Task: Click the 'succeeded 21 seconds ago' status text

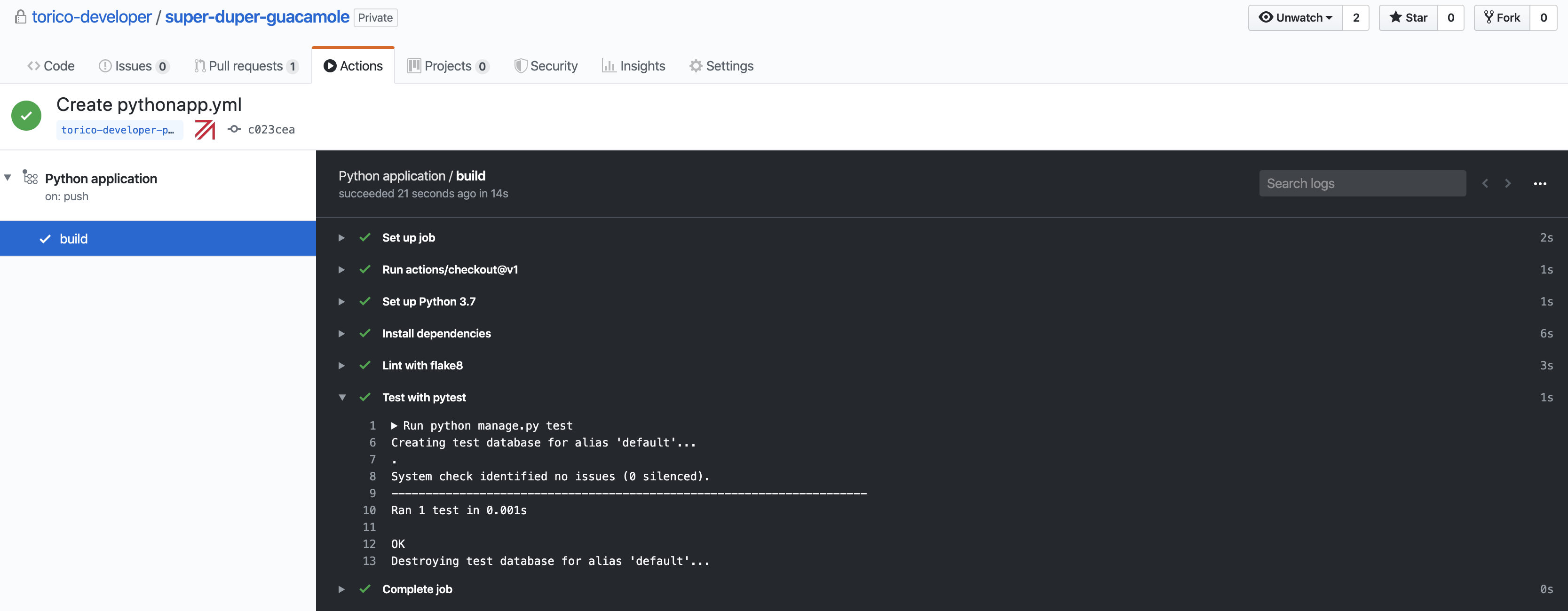Action: click(x=423, y=194)
